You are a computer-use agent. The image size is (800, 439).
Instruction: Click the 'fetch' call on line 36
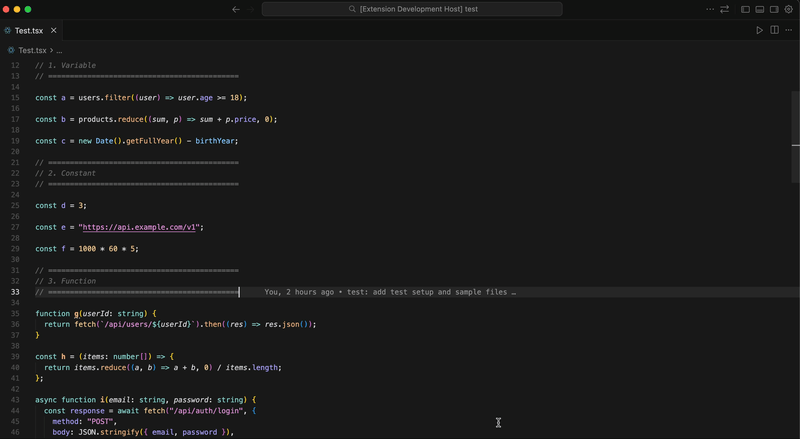pyautogui.click(x=85, y=324)
